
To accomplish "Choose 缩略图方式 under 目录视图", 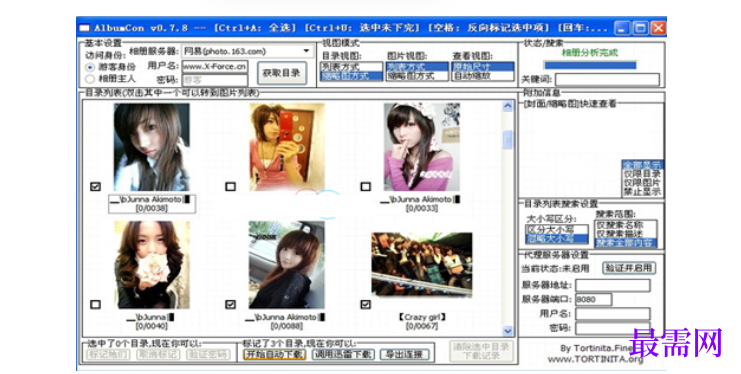I will 351,76.
